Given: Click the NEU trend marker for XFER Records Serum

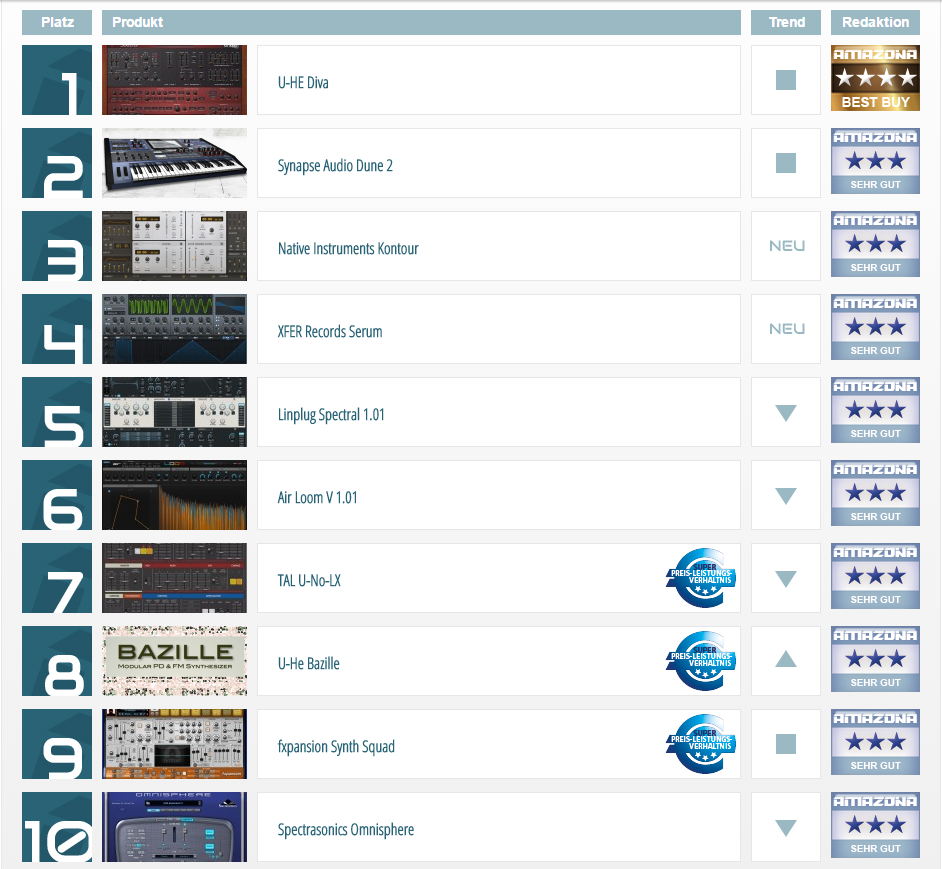Looking at the screenshot, I should (x=786, y=329).
